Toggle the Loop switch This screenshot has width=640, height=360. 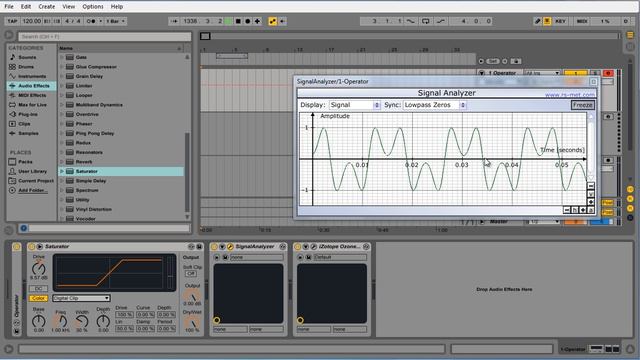click(x=426, y=21)
